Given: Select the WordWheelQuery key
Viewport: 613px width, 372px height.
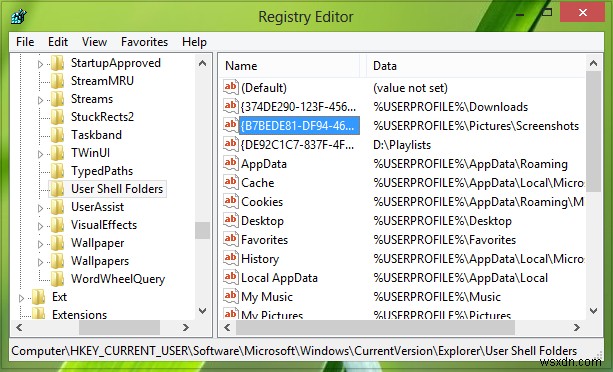Looking at the screenshot, I should 118,279.
